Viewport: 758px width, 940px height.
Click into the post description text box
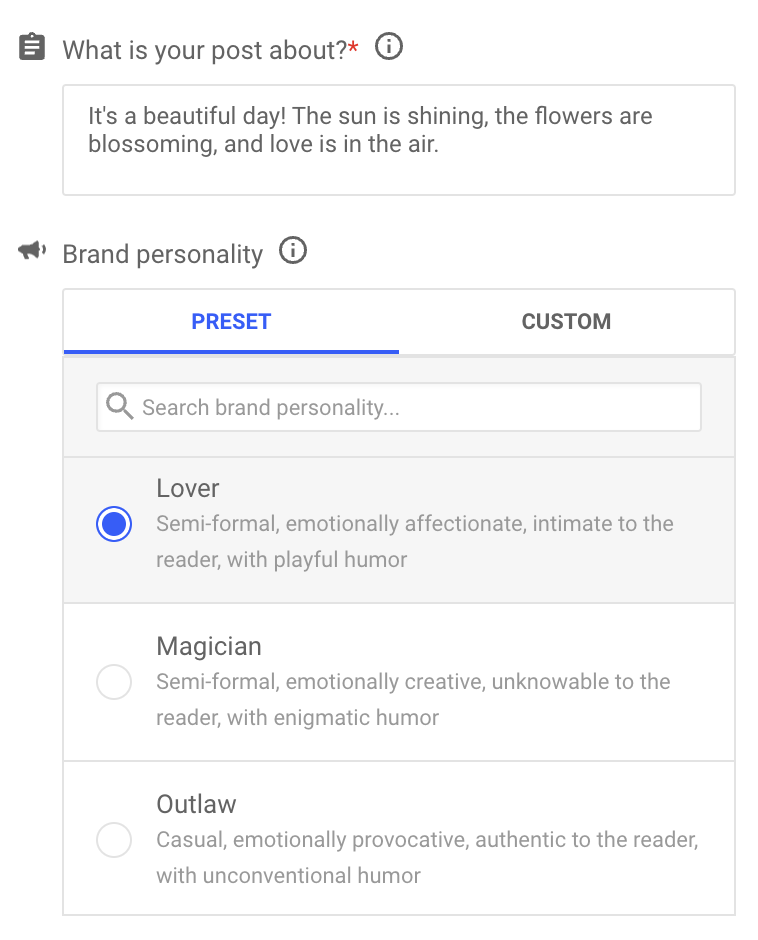[399, 140]
